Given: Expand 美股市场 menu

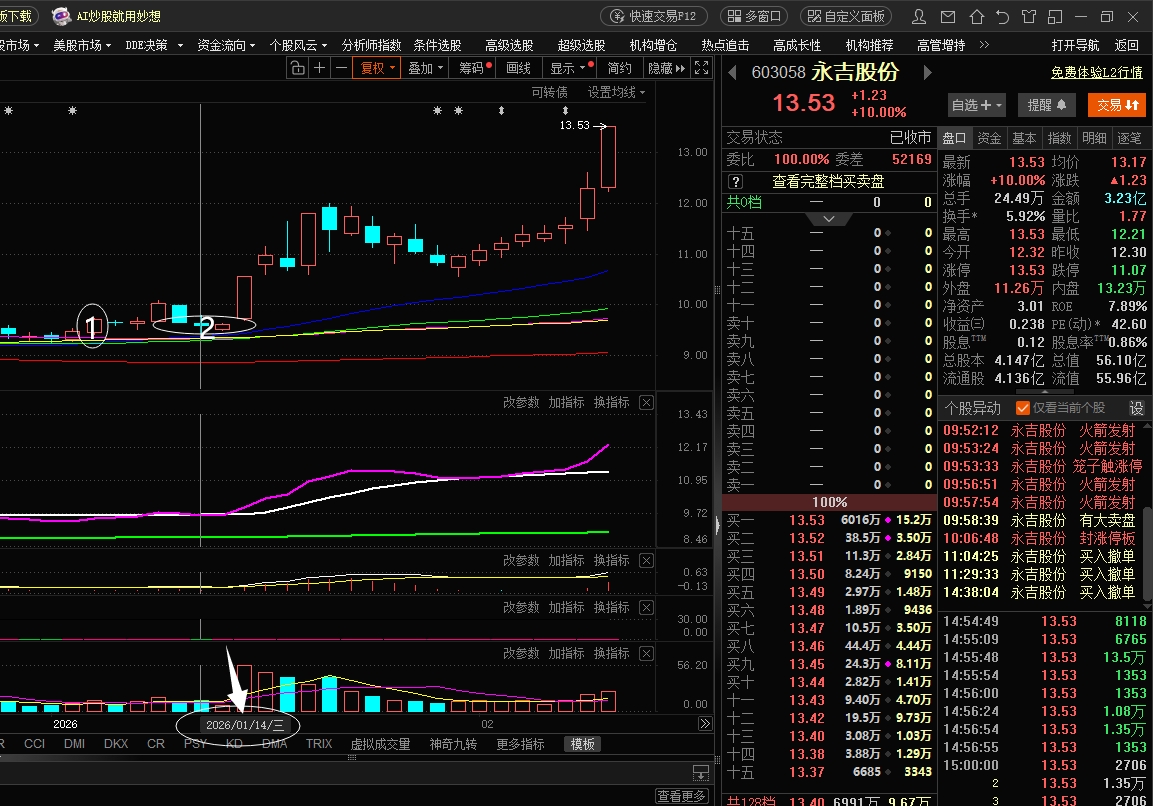Looking at the screenshot, I should click(x=82, y=45).
